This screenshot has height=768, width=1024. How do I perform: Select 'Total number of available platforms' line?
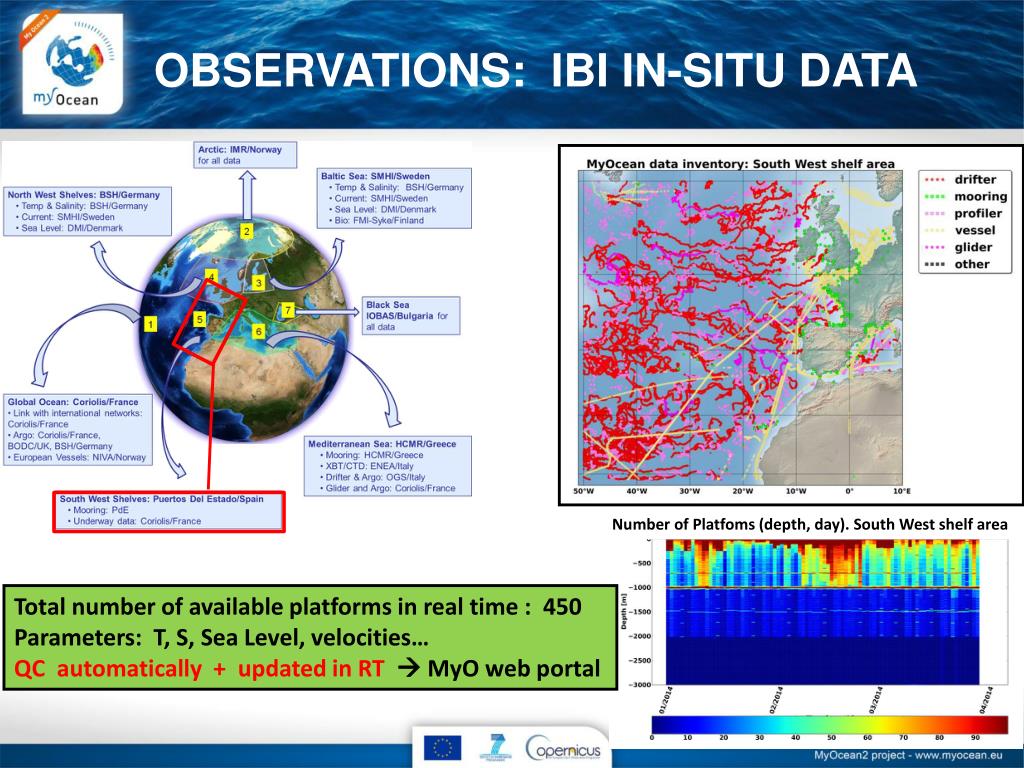(x=298, y=607)
